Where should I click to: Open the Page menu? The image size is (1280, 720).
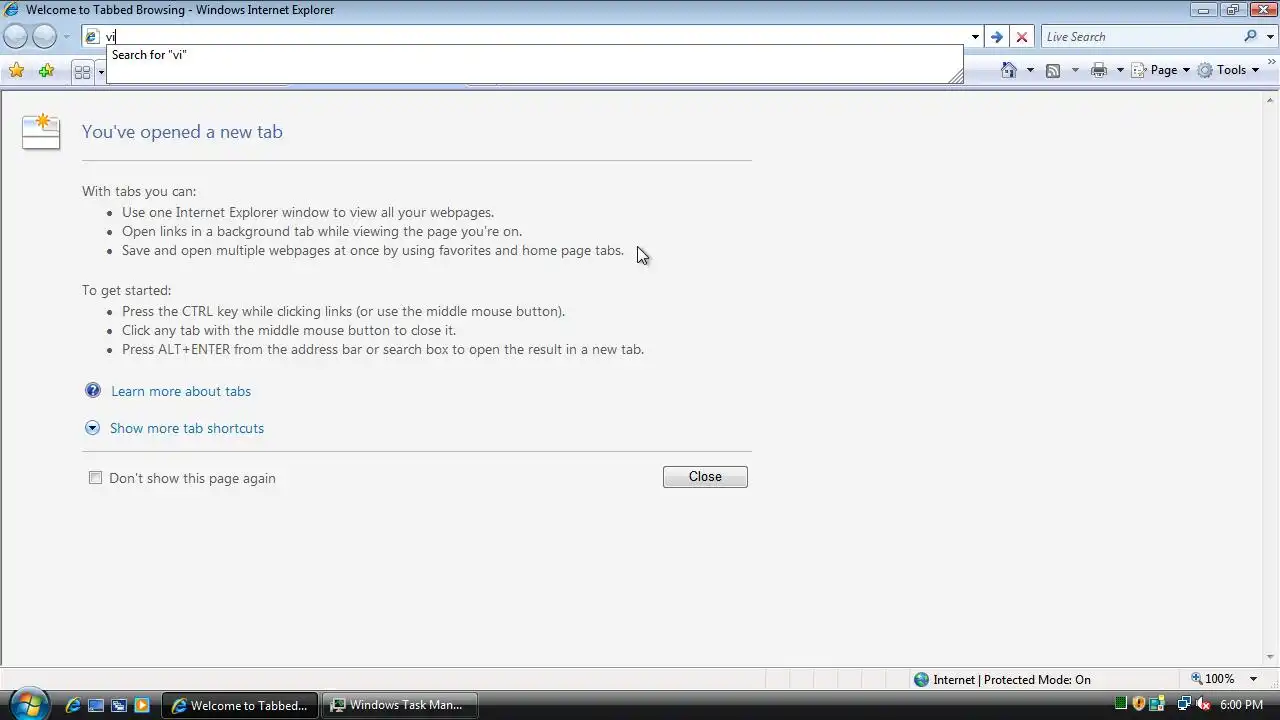[1161, 70]
